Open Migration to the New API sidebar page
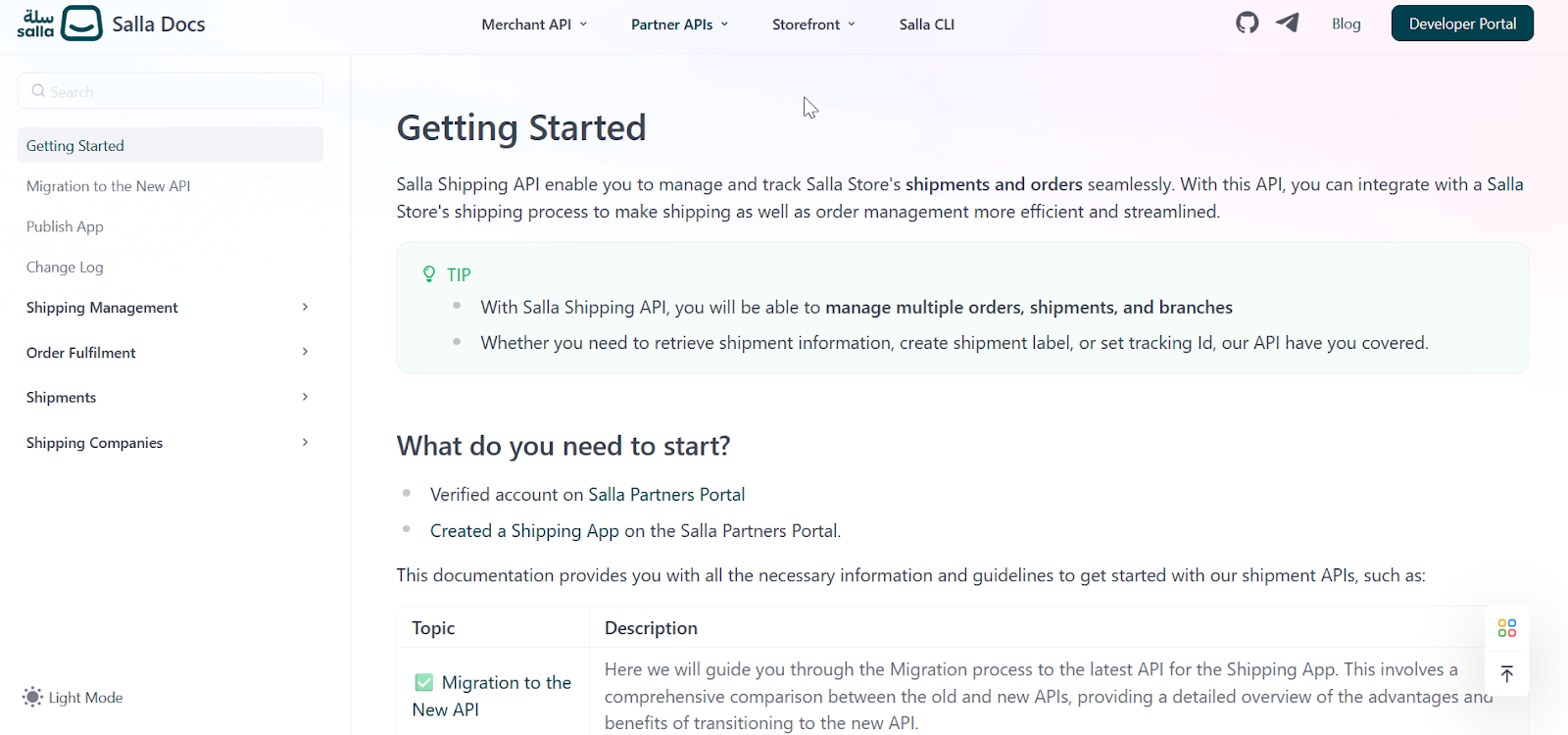Viewport: 1568px width, 735px height. tap(108, 186)
